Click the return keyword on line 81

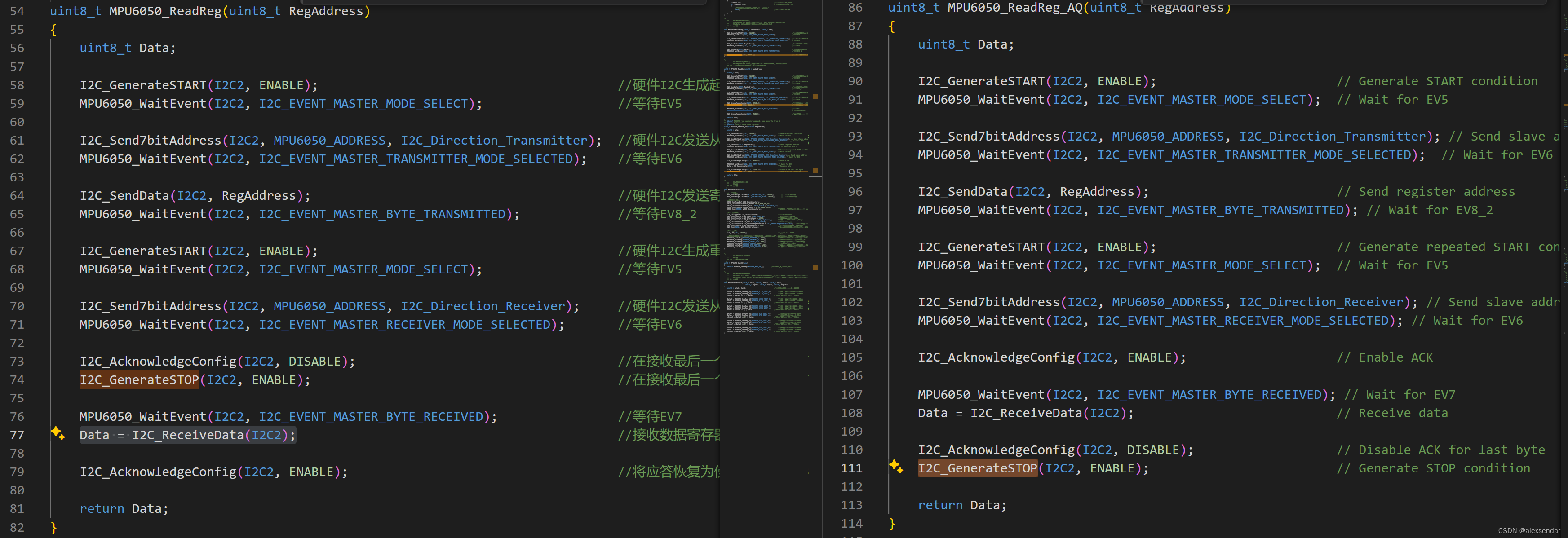coord(102,508)
